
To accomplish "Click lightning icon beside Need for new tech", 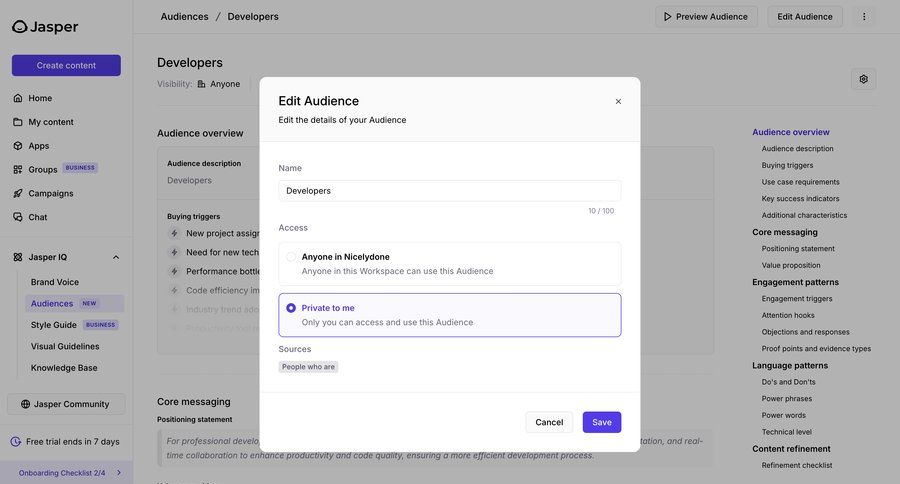I will coord(174,252).
